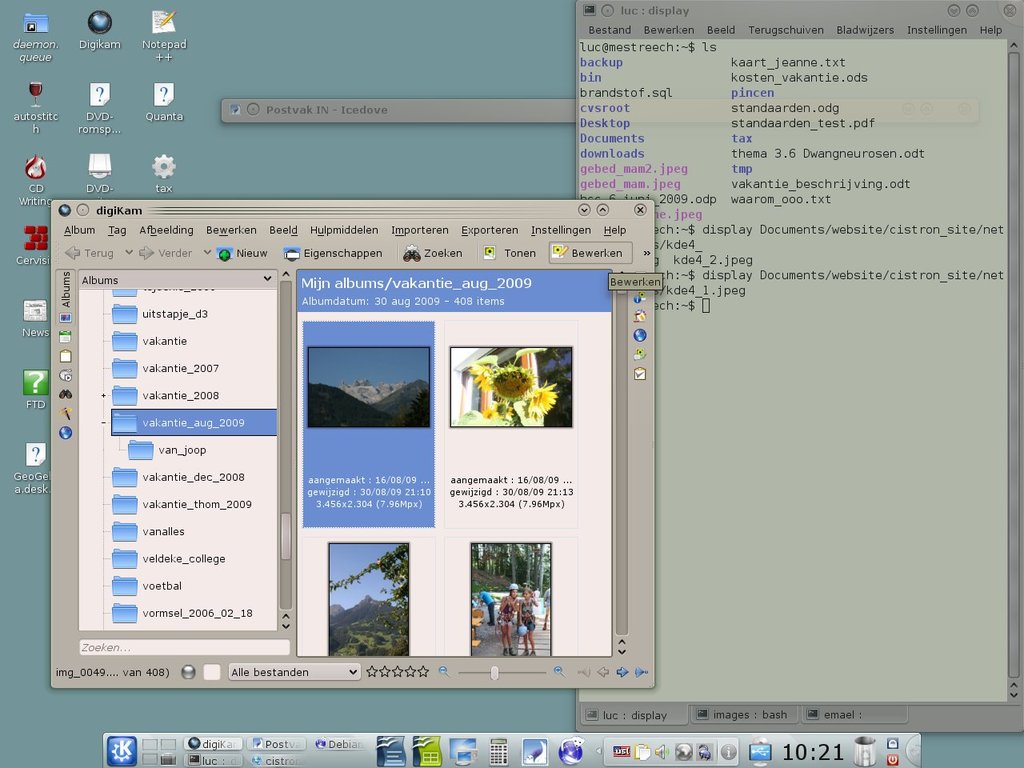Screen dimensions: 1024x768
Task: Click the volume speaker tray icon
Action: coord(662,752)
